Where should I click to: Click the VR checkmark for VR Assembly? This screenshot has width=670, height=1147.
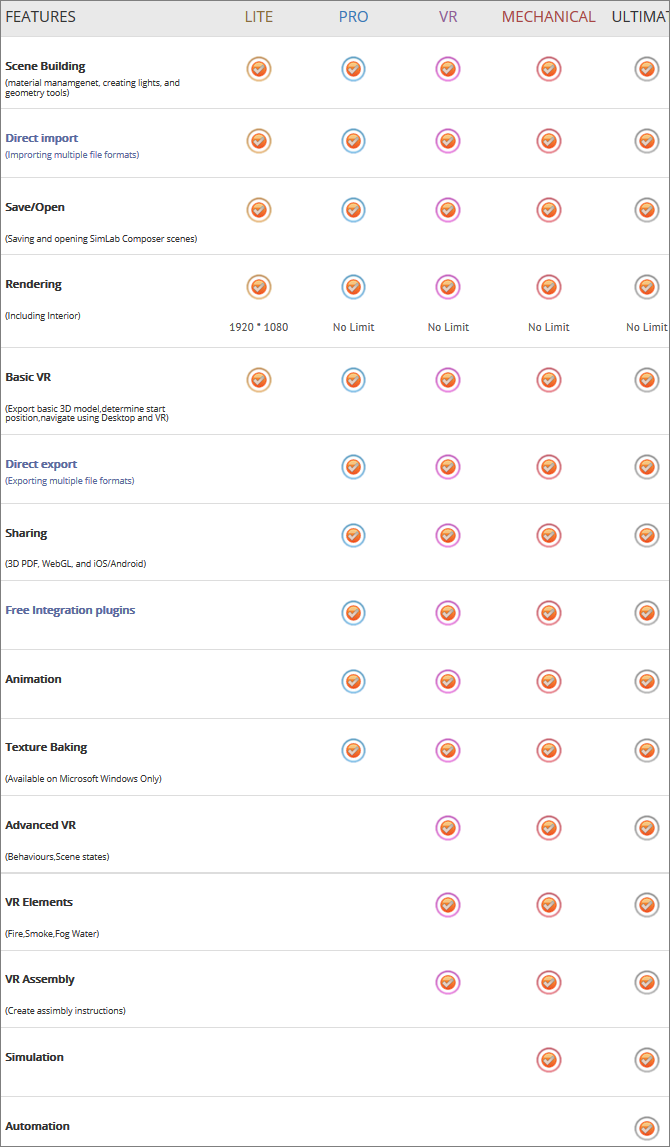coord(448,982)
